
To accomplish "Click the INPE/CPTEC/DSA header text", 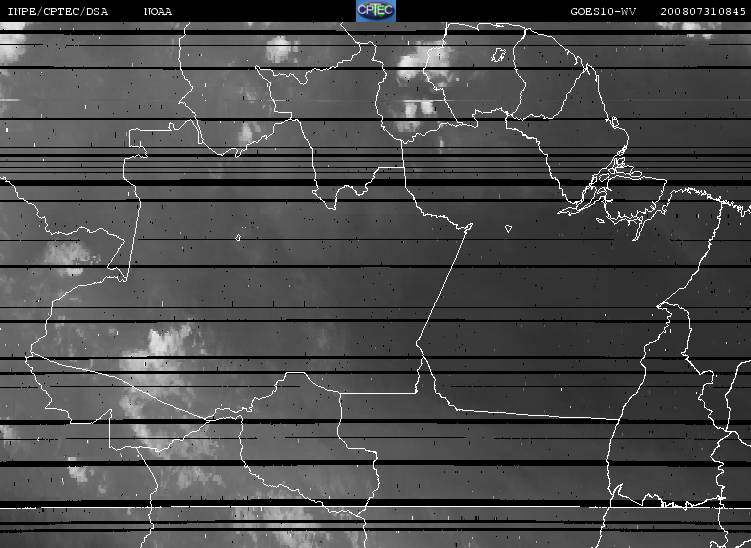I will click(58, 11).
